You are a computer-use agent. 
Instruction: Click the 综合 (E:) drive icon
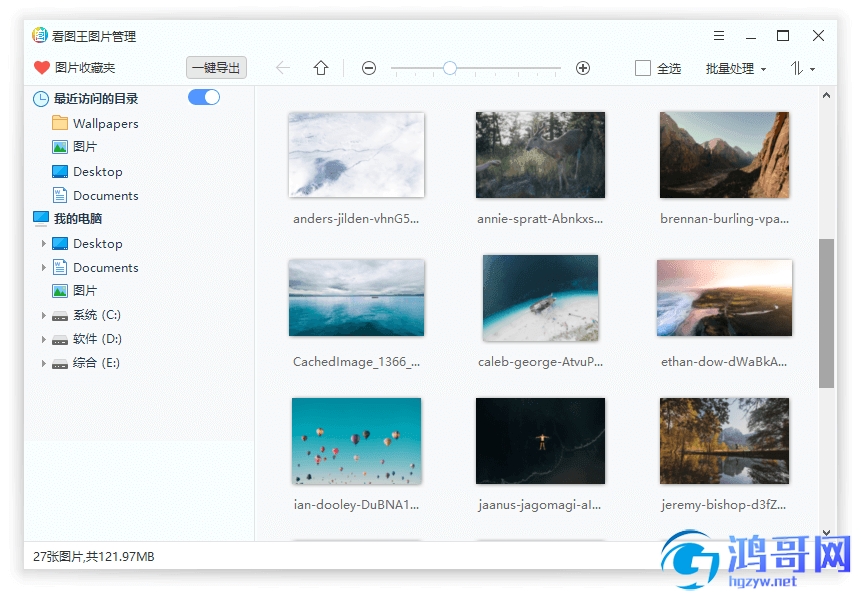(x=60, y=363)
